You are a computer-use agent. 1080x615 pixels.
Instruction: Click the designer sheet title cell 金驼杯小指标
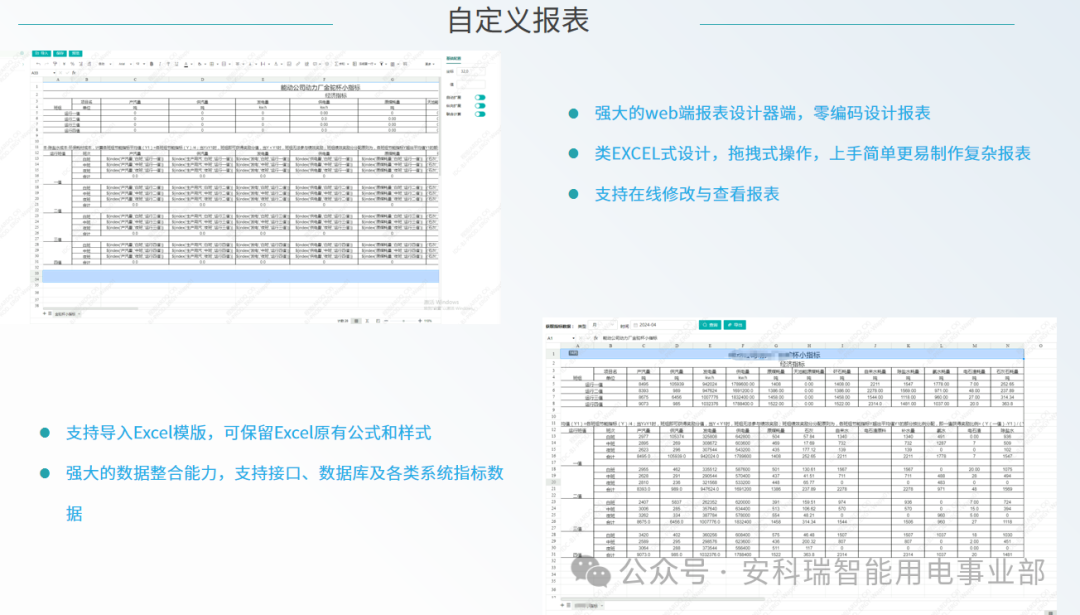tap(320, 87)
